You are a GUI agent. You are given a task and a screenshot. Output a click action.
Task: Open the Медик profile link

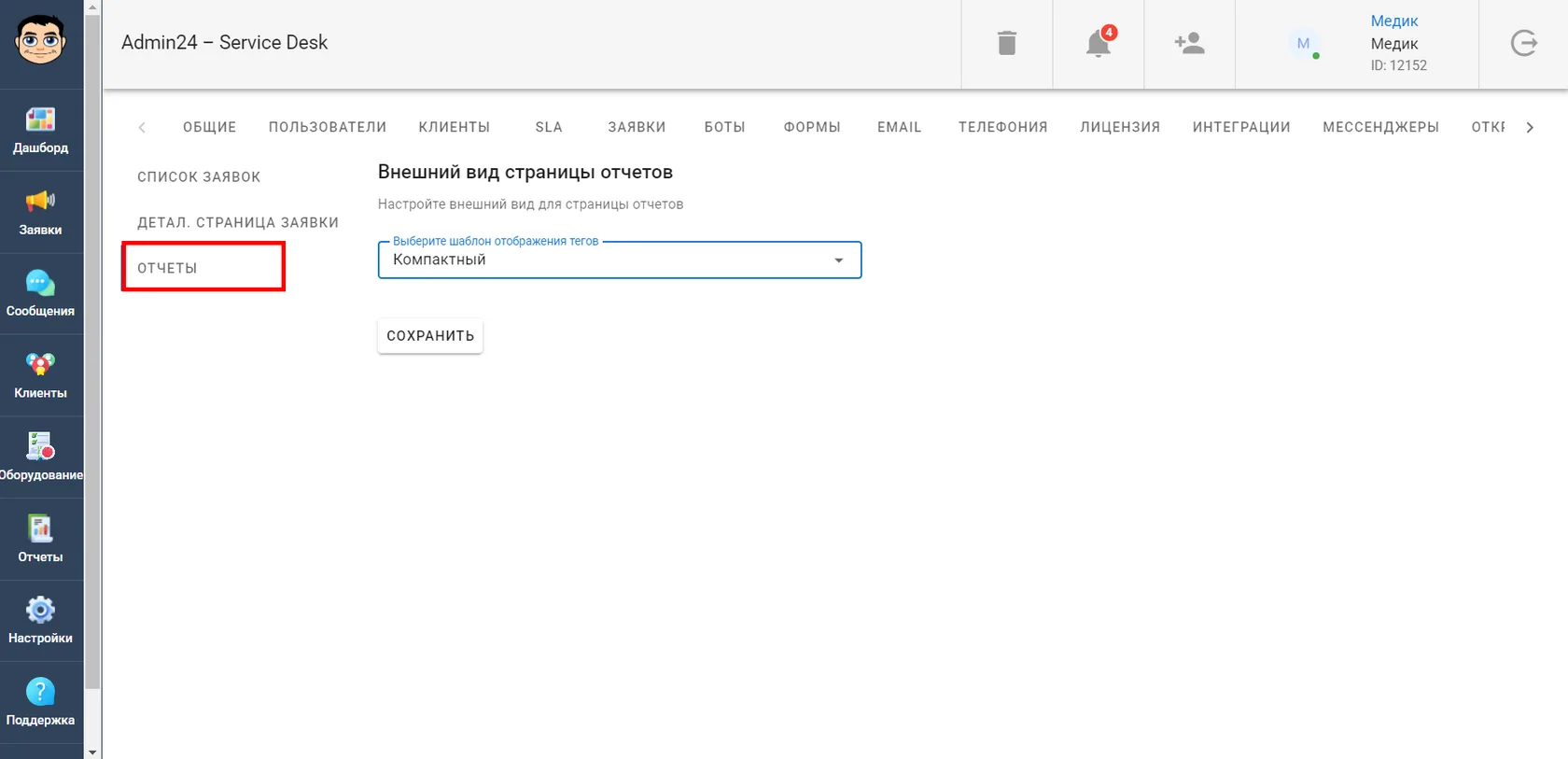1394,21
